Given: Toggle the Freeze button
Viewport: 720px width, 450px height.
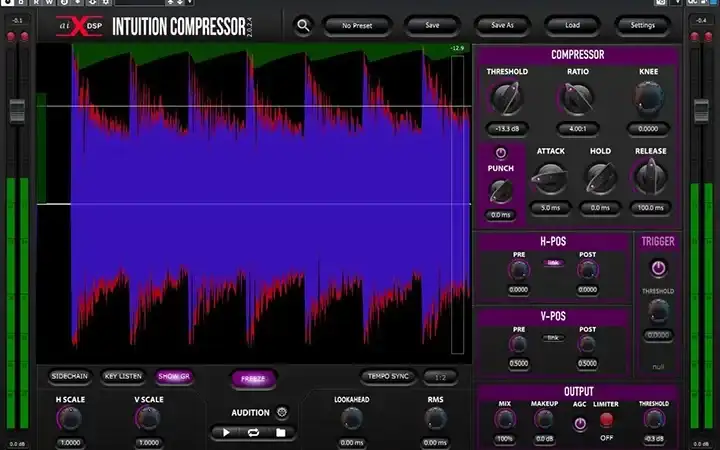Looking at the screenshot, I should point(253,379).
